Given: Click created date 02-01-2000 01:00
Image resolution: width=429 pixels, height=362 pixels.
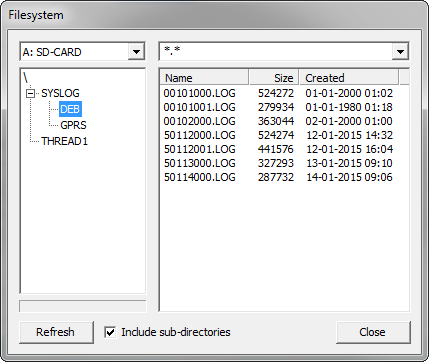Looking at the screenshot, I should (x=349, y=121).
